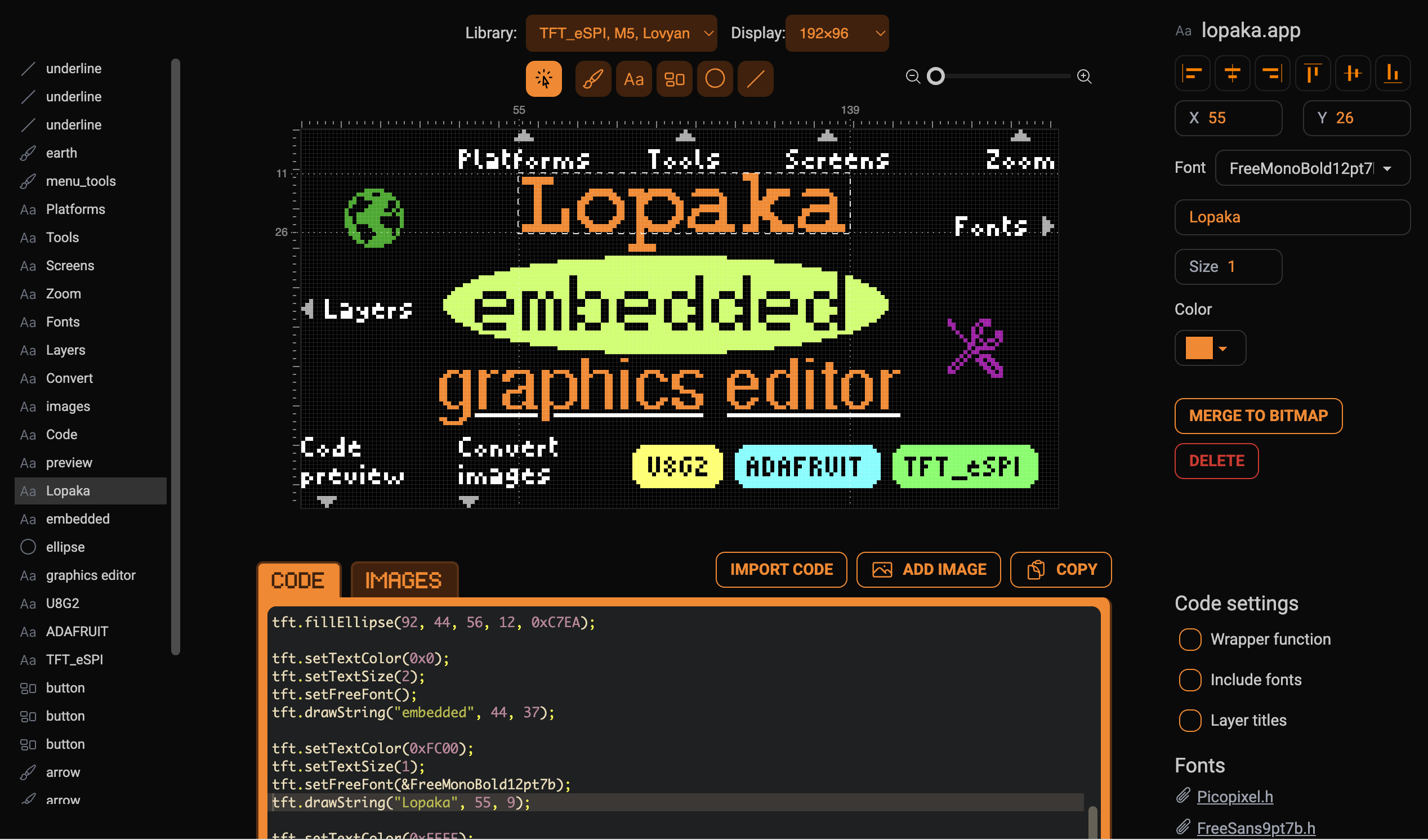
Task: Select the line drawing tool
Action: click(x=755, y=79)
